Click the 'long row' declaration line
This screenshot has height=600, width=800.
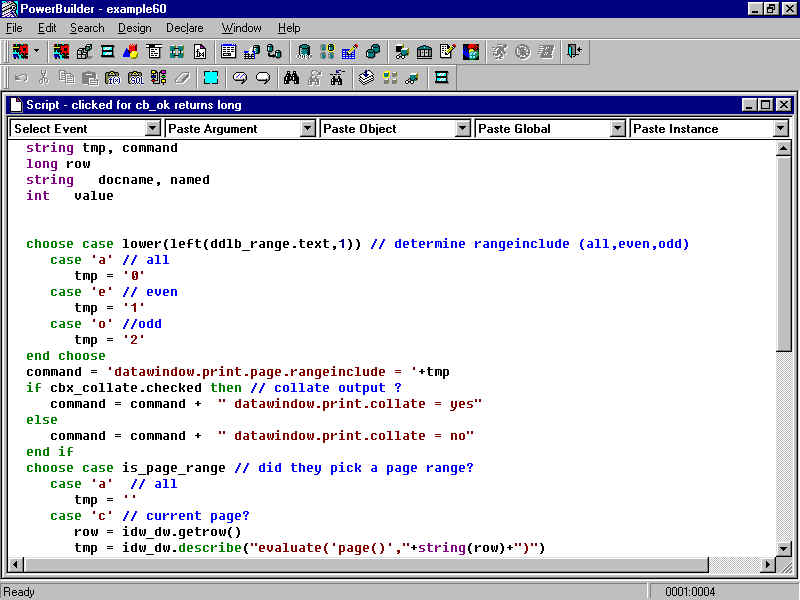click(58, 164)
